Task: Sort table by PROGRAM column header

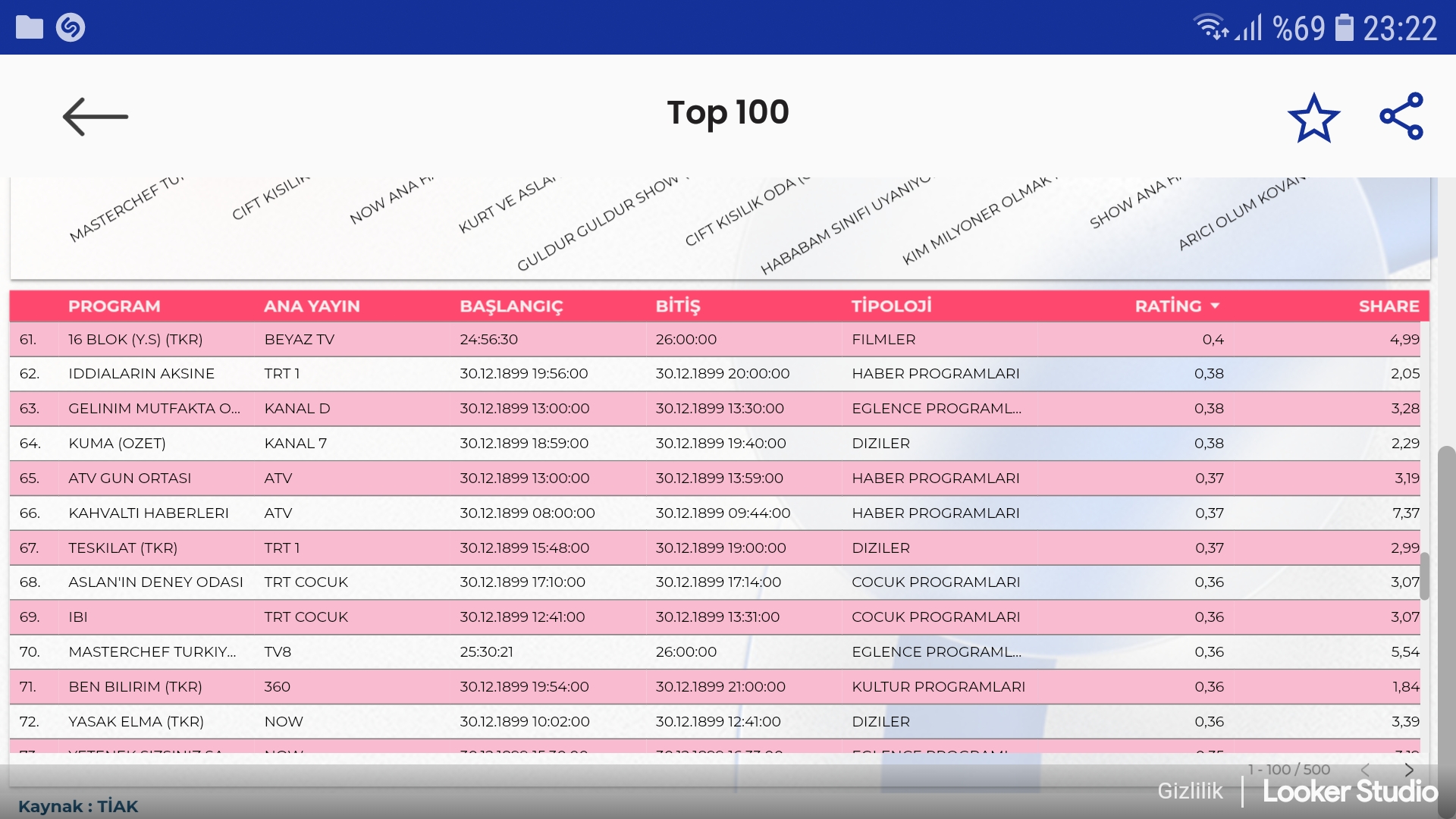Action: (x=114, y=306)
